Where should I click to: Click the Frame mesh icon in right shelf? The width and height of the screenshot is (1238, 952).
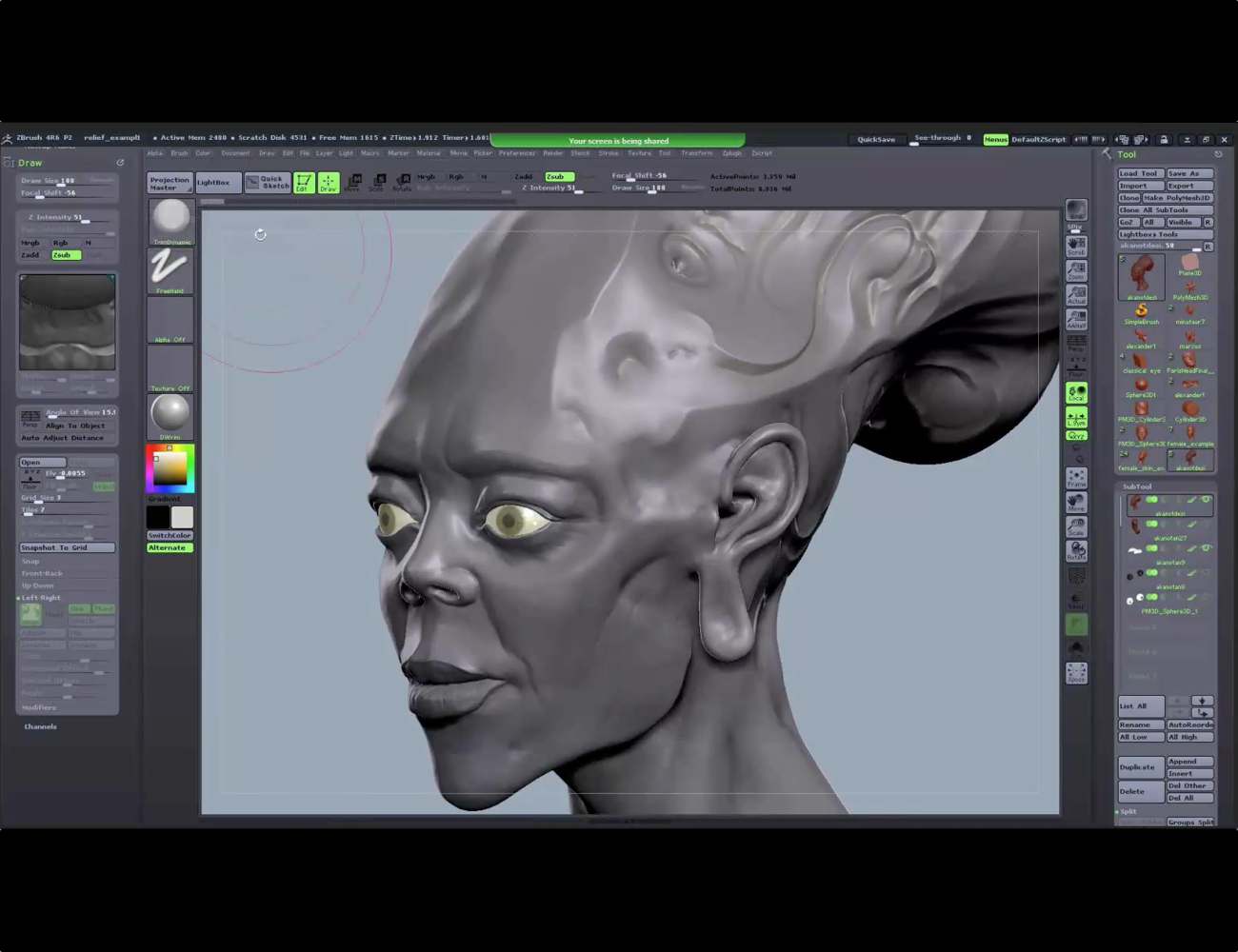coord(1076,477)
